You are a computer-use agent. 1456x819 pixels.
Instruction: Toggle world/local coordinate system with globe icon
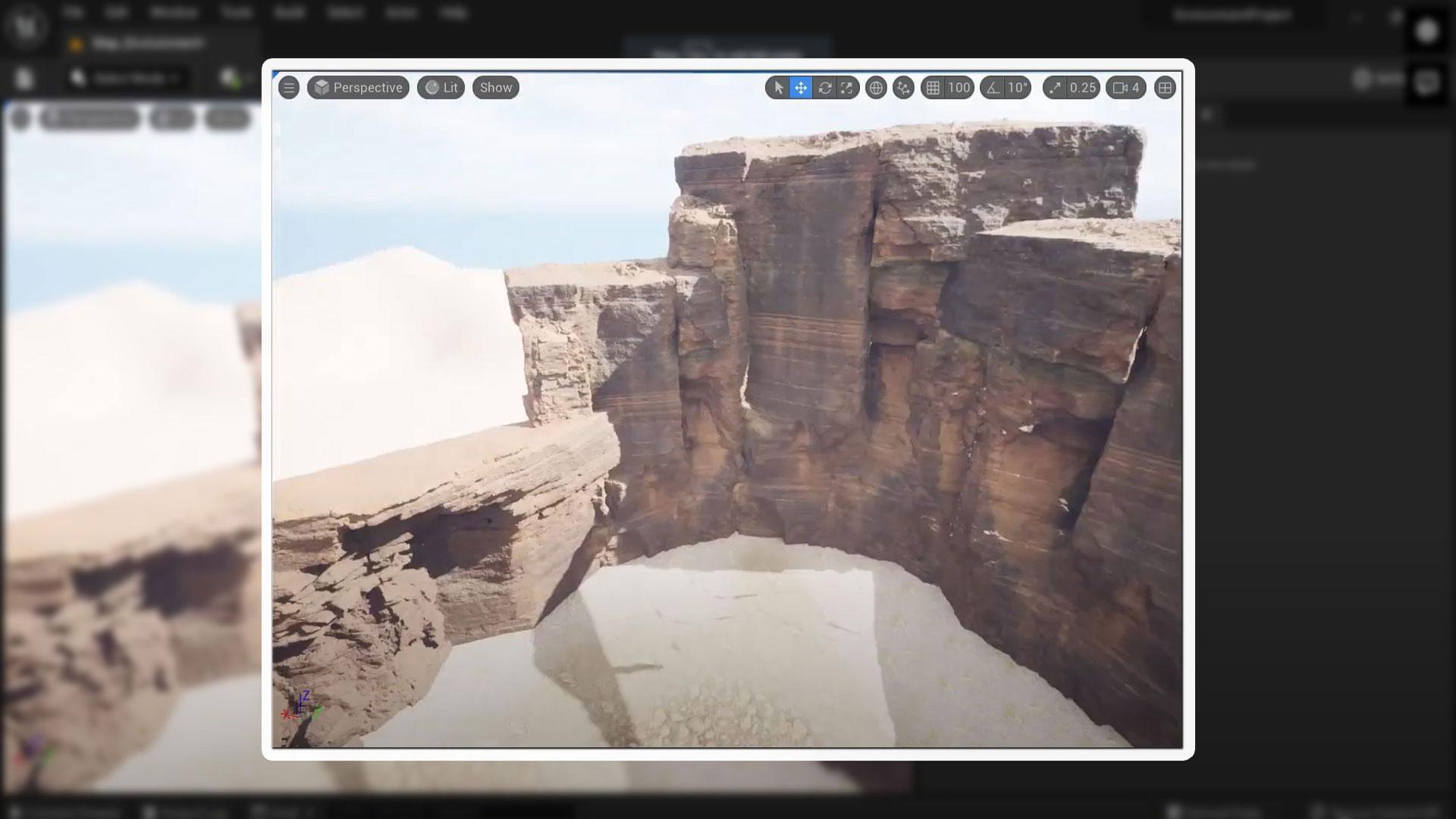click(876, 87)
